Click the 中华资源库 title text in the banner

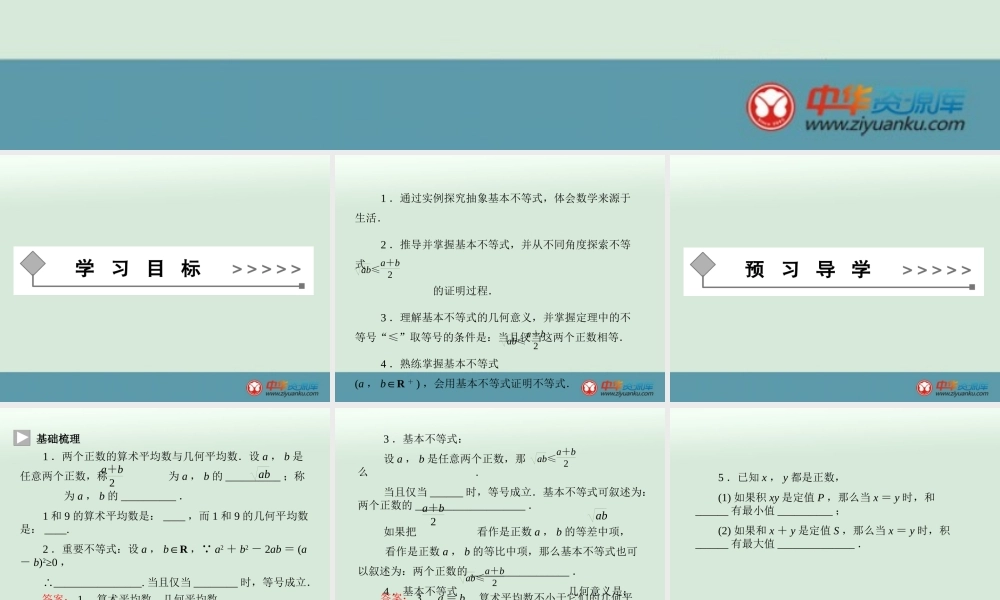pos(885,100)
